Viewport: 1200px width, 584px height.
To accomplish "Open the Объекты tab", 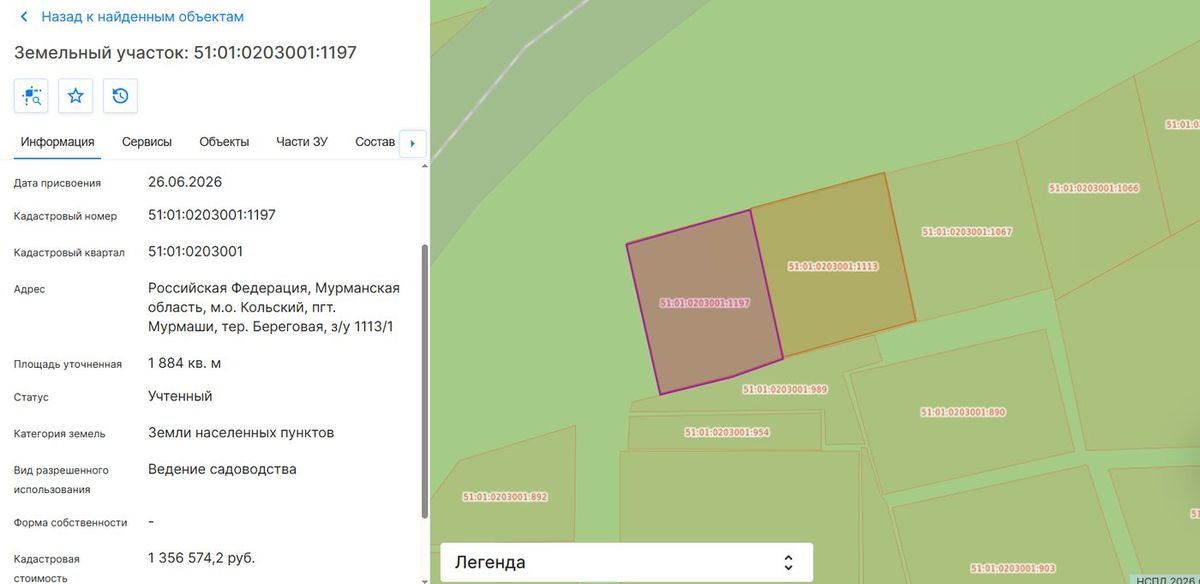I will pyautogui.click(x=224, y=142).
